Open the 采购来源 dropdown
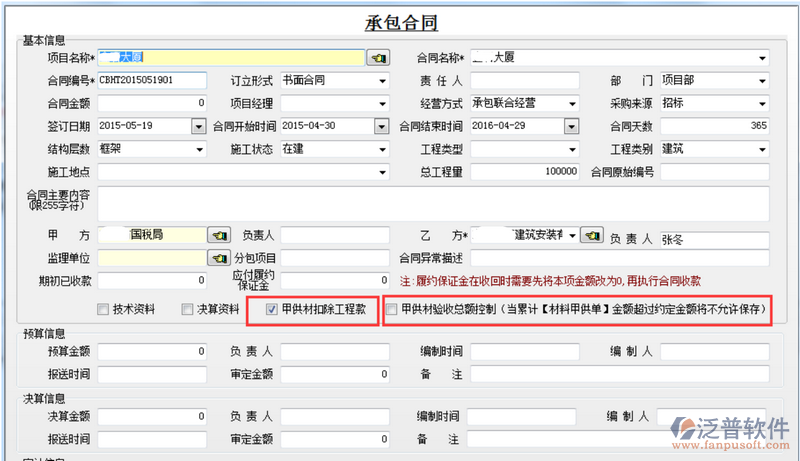 762,104
